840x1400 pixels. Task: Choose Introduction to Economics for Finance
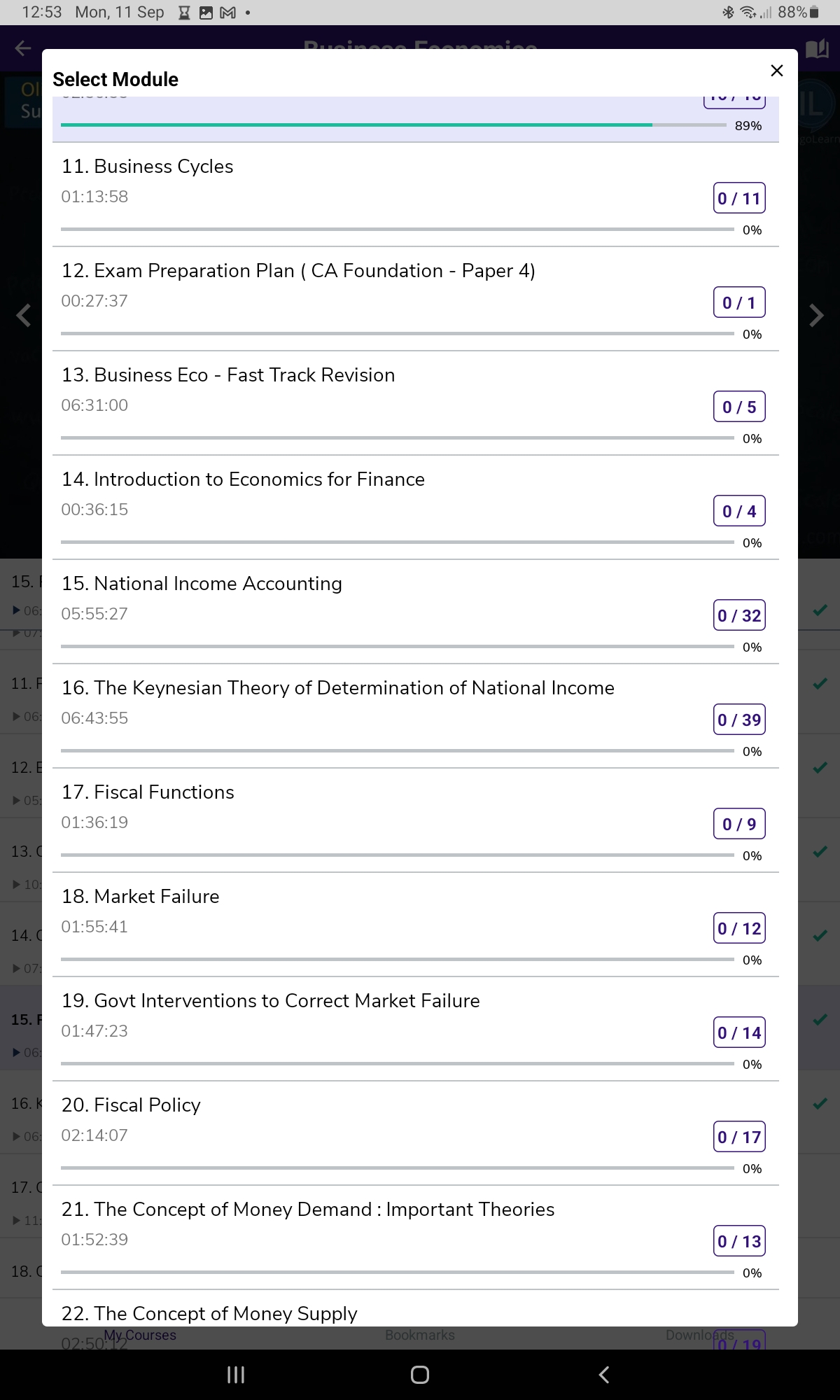click(416, 507)
